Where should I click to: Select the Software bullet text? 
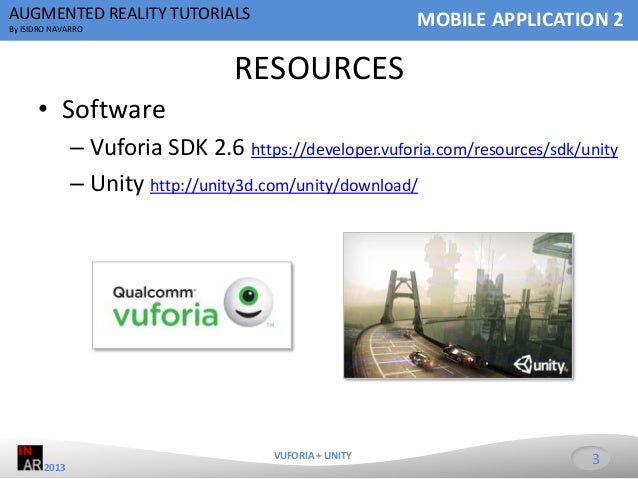click(114, 109)
